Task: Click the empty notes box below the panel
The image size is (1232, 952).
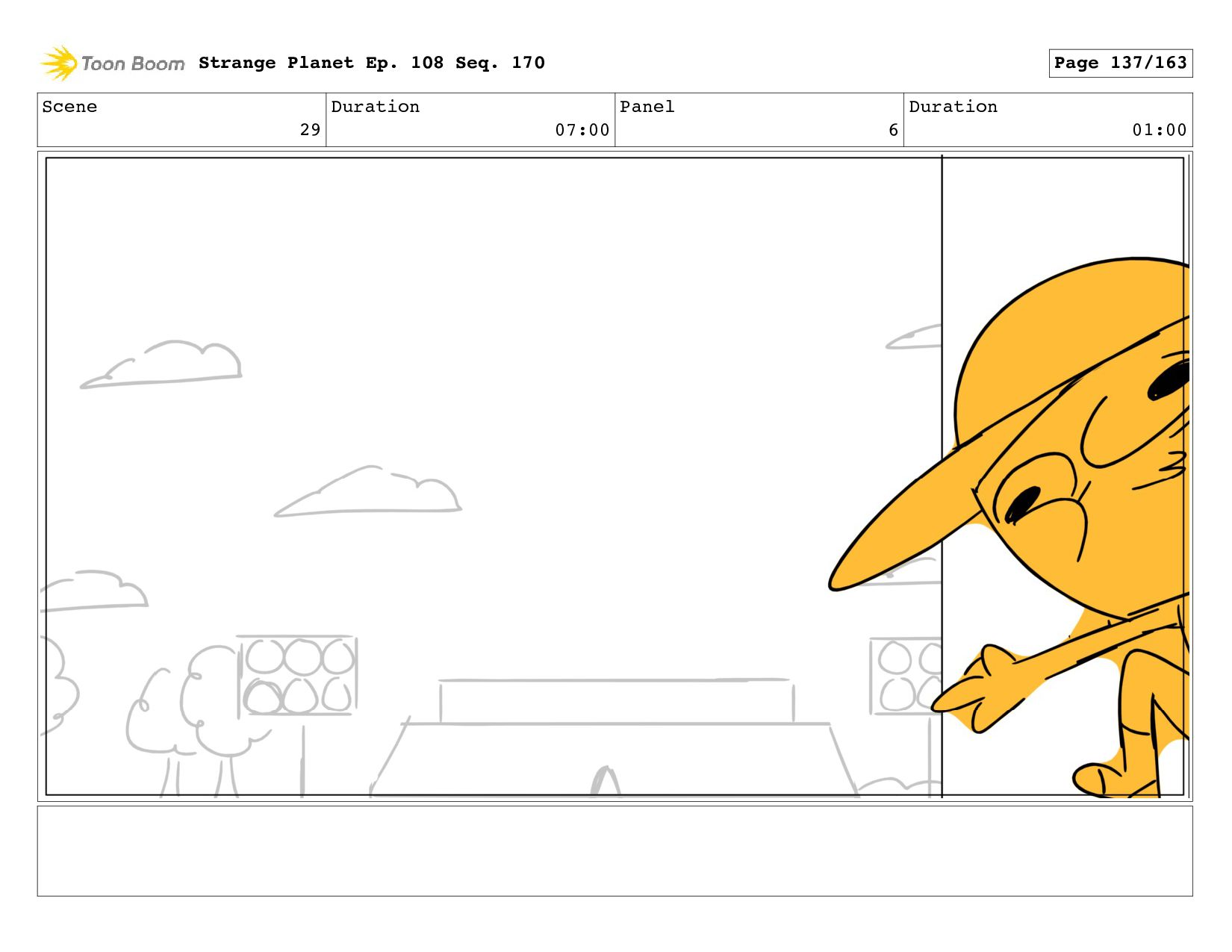Action: point(615,850)
